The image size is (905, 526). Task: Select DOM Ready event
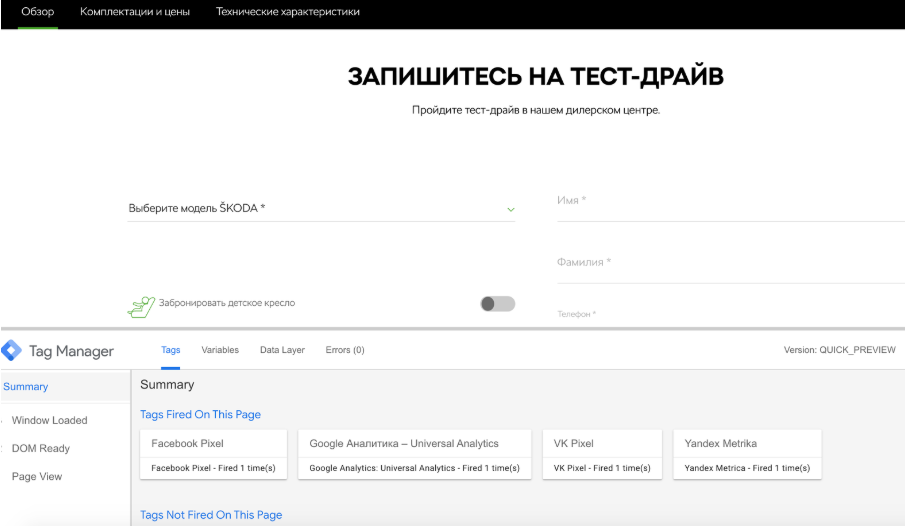click(40, 449)
